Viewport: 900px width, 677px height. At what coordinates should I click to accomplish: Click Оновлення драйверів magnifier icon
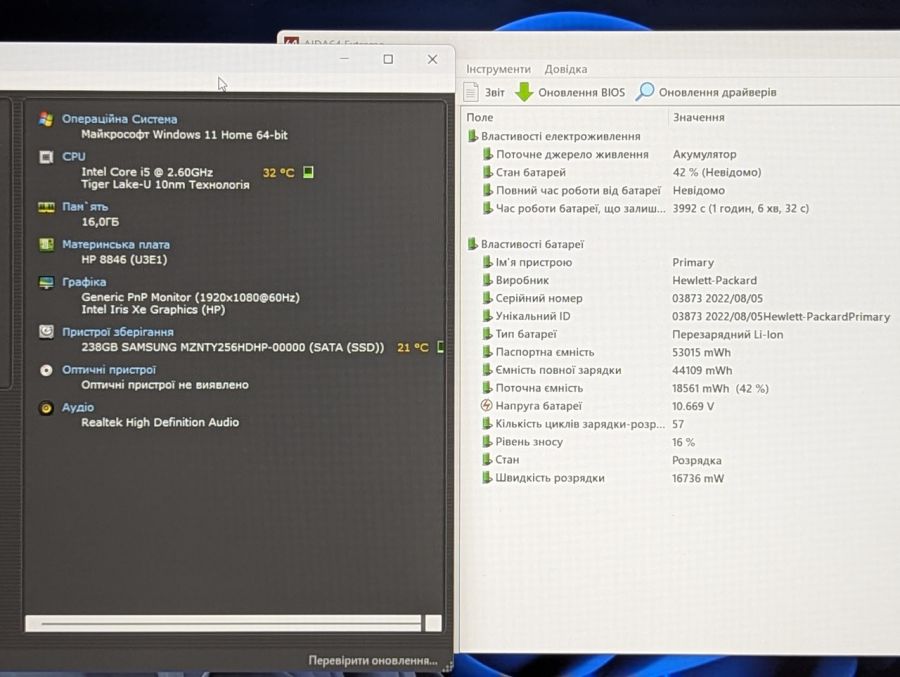645,92
